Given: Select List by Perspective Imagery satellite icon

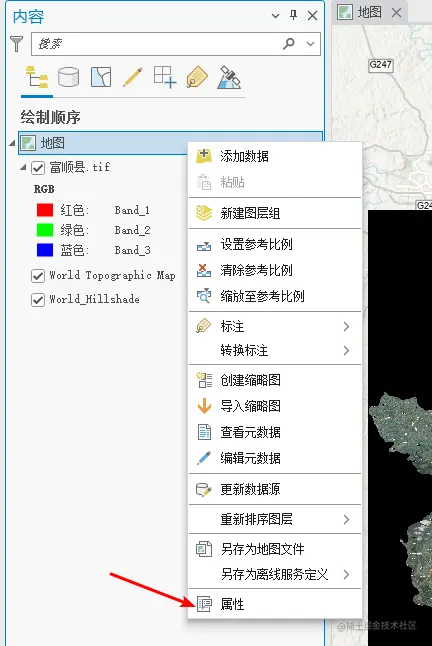Looking at the screenshot, I should (229, 77).
